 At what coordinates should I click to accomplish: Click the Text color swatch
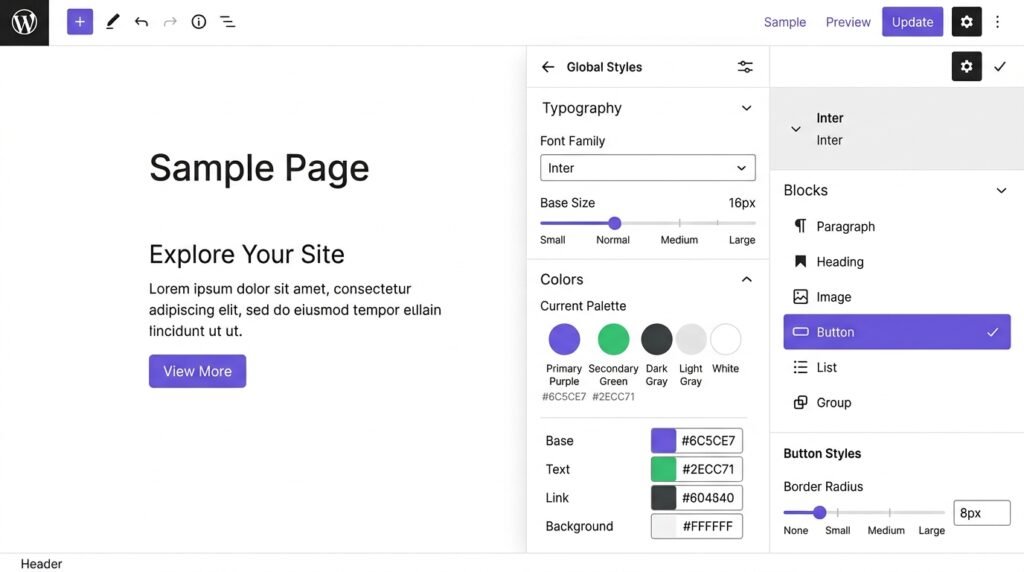point(664,469)
